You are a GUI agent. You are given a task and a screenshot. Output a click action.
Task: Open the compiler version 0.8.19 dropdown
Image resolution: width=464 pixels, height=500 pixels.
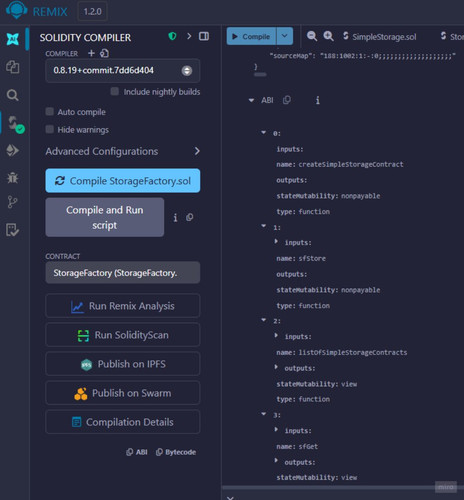pos(123,71)
